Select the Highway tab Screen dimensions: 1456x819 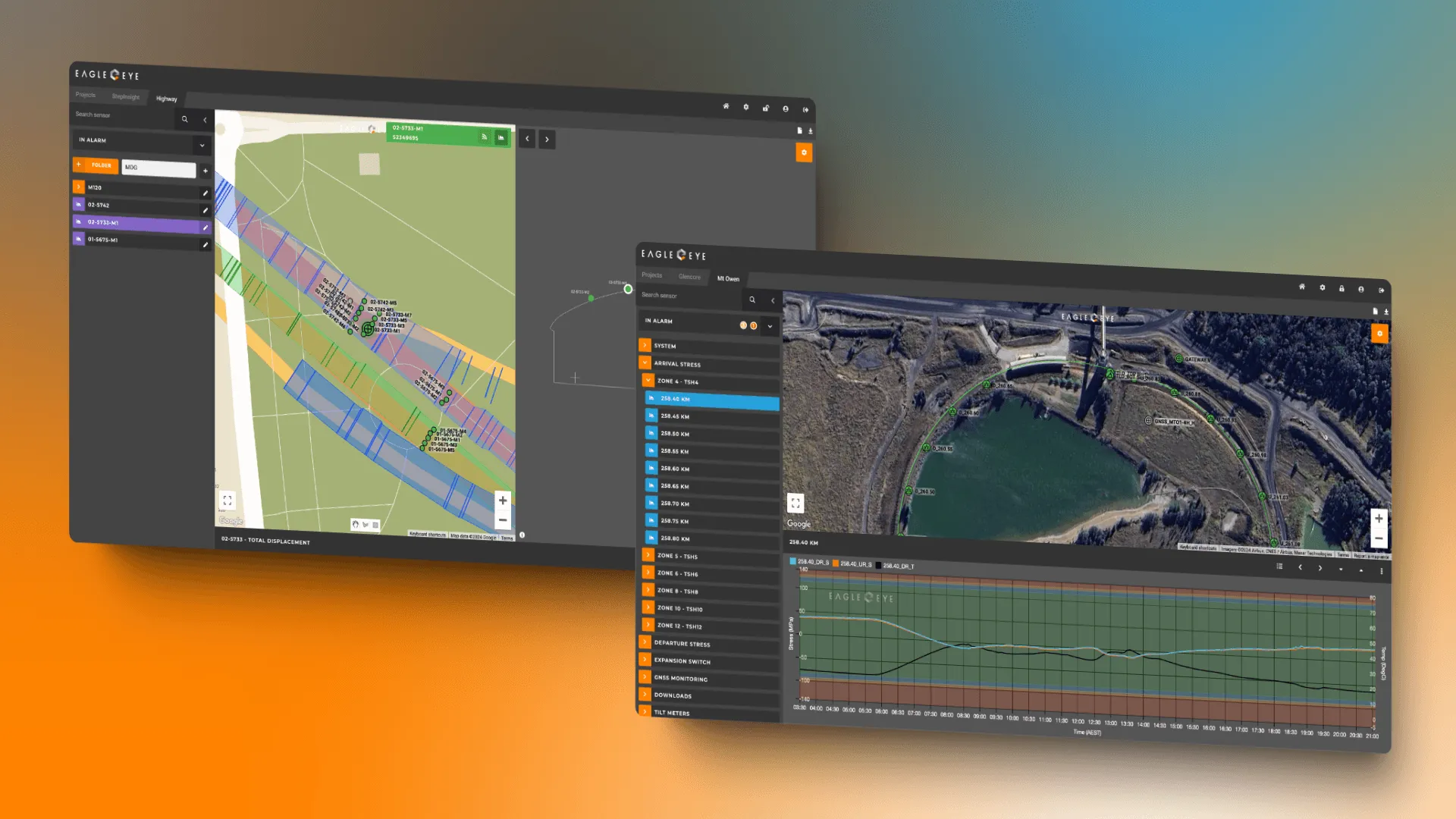point(165,99)
